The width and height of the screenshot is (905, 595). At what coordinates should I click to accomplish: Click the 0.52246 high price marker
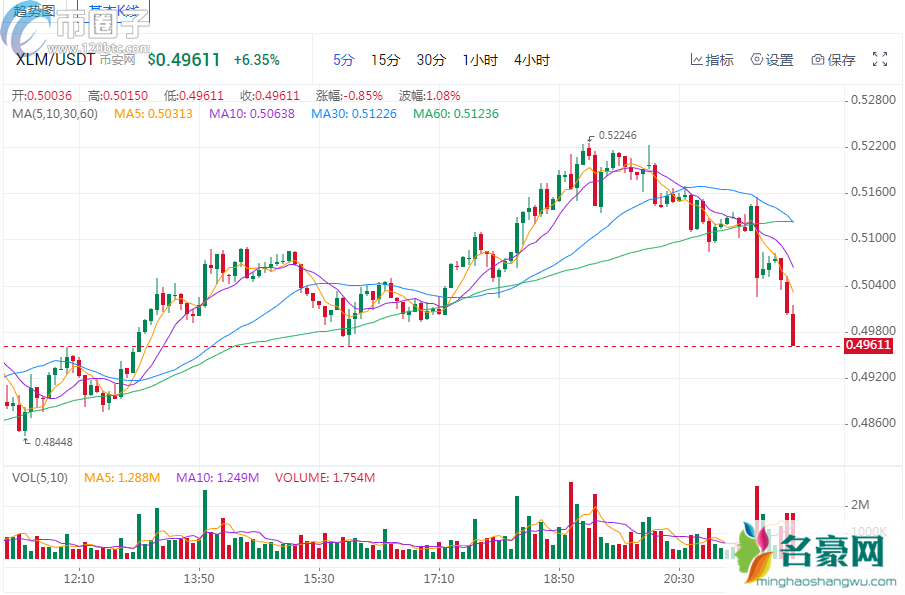618,136
